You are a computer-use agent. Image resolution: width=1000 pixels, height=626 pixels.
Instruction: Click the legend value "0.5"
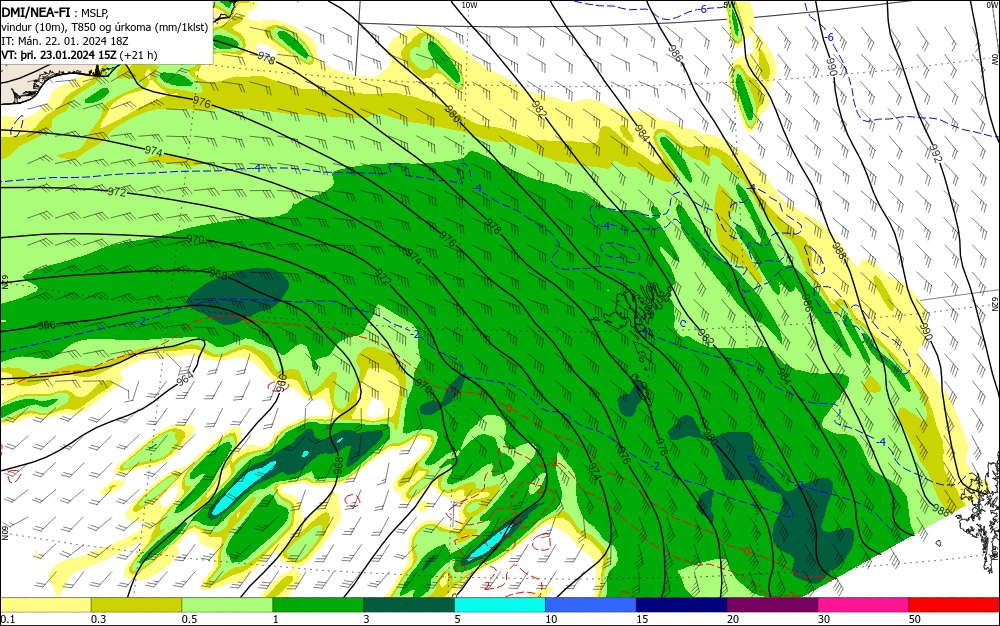[189, 619]
